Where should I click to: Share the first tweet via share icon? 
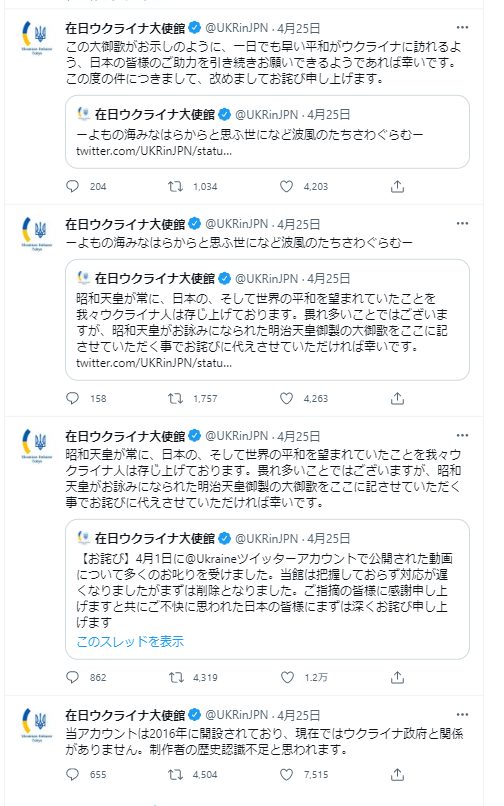[x=397, y=186]
